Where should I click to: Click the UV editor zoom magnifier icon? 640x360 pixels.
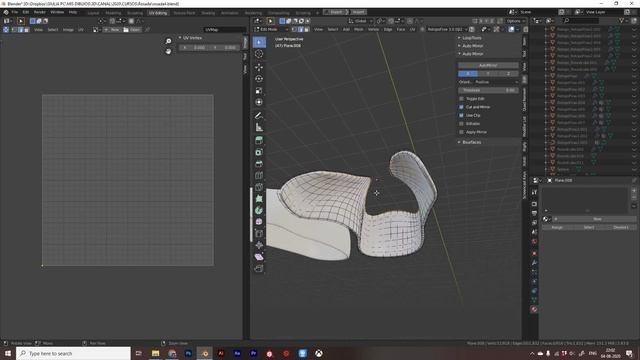click(x=168, y=41)
